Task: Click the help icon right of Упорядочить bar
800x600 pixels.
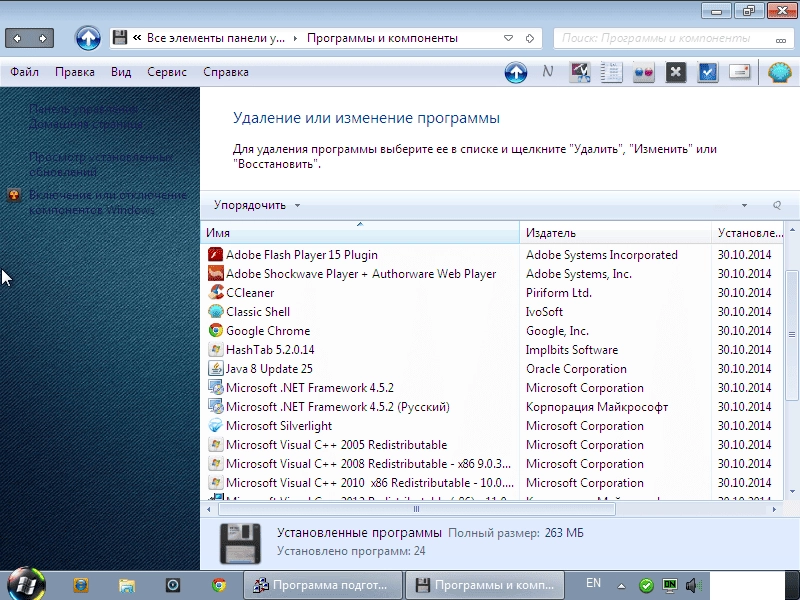Action: click(x=777, y=205)
